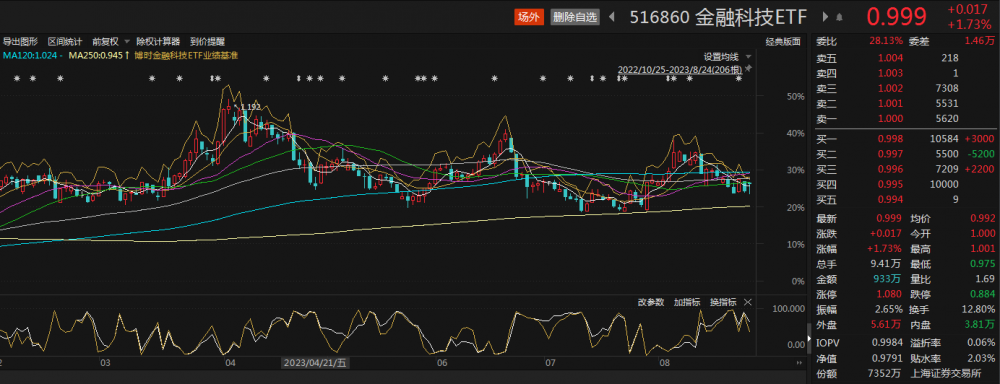Click 改参数 to edit indicator parameters

pyautogui.click(x=651, y=302)
